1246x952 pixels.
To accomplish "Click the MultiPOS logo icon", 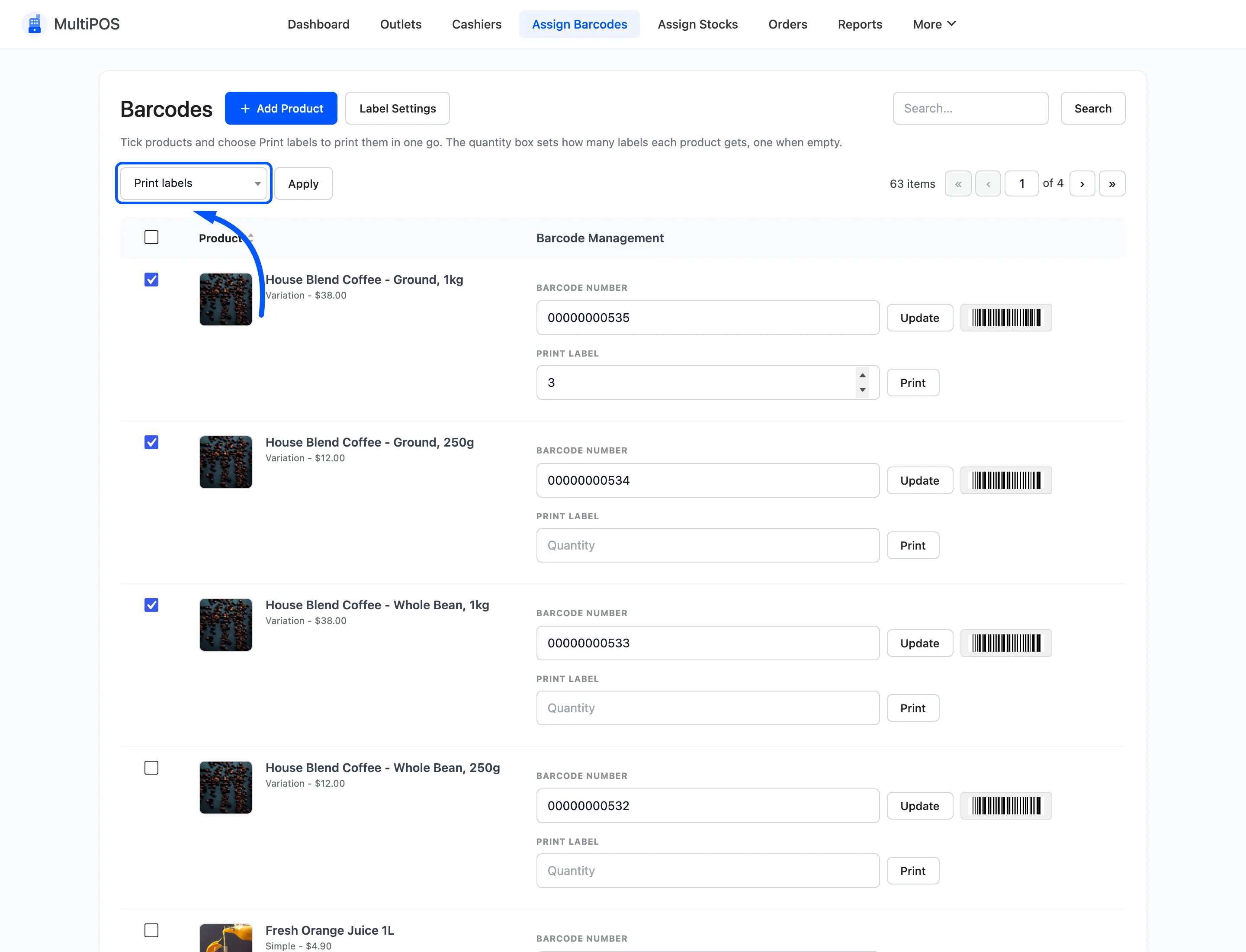I will pos(34,24).
